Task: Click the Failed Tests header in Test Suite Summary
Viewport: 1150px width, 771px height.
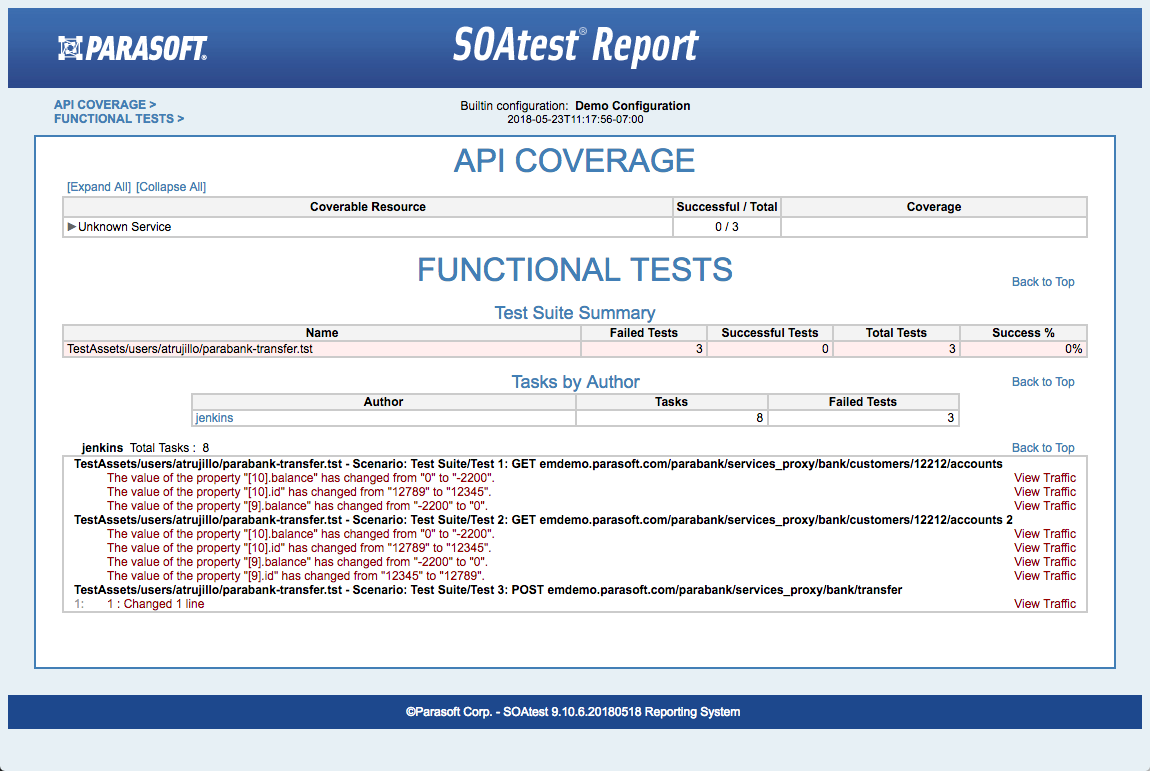Action: [x=644, y=333]
